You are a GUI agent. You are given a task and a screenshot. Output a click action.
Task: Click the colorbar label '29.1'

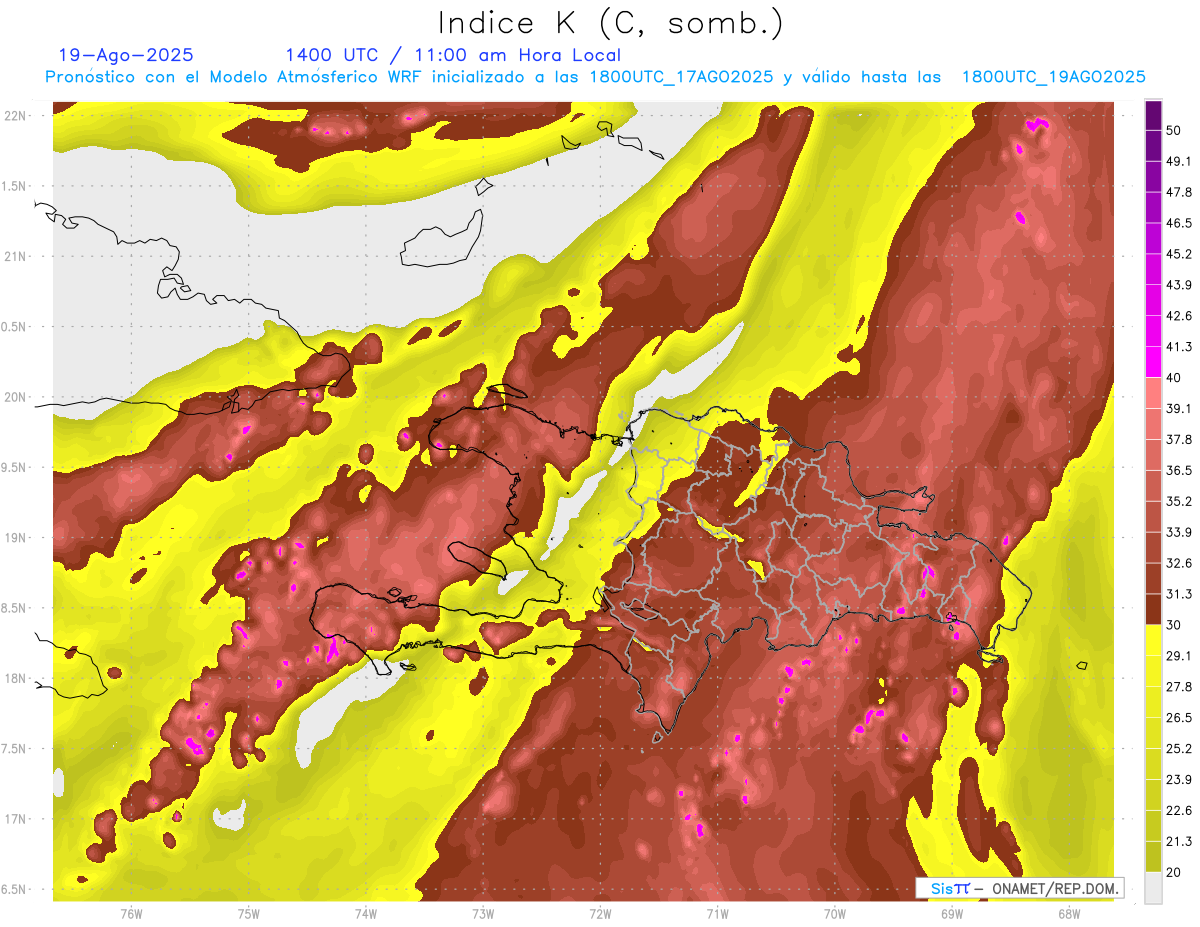(x=1178, y=656)
